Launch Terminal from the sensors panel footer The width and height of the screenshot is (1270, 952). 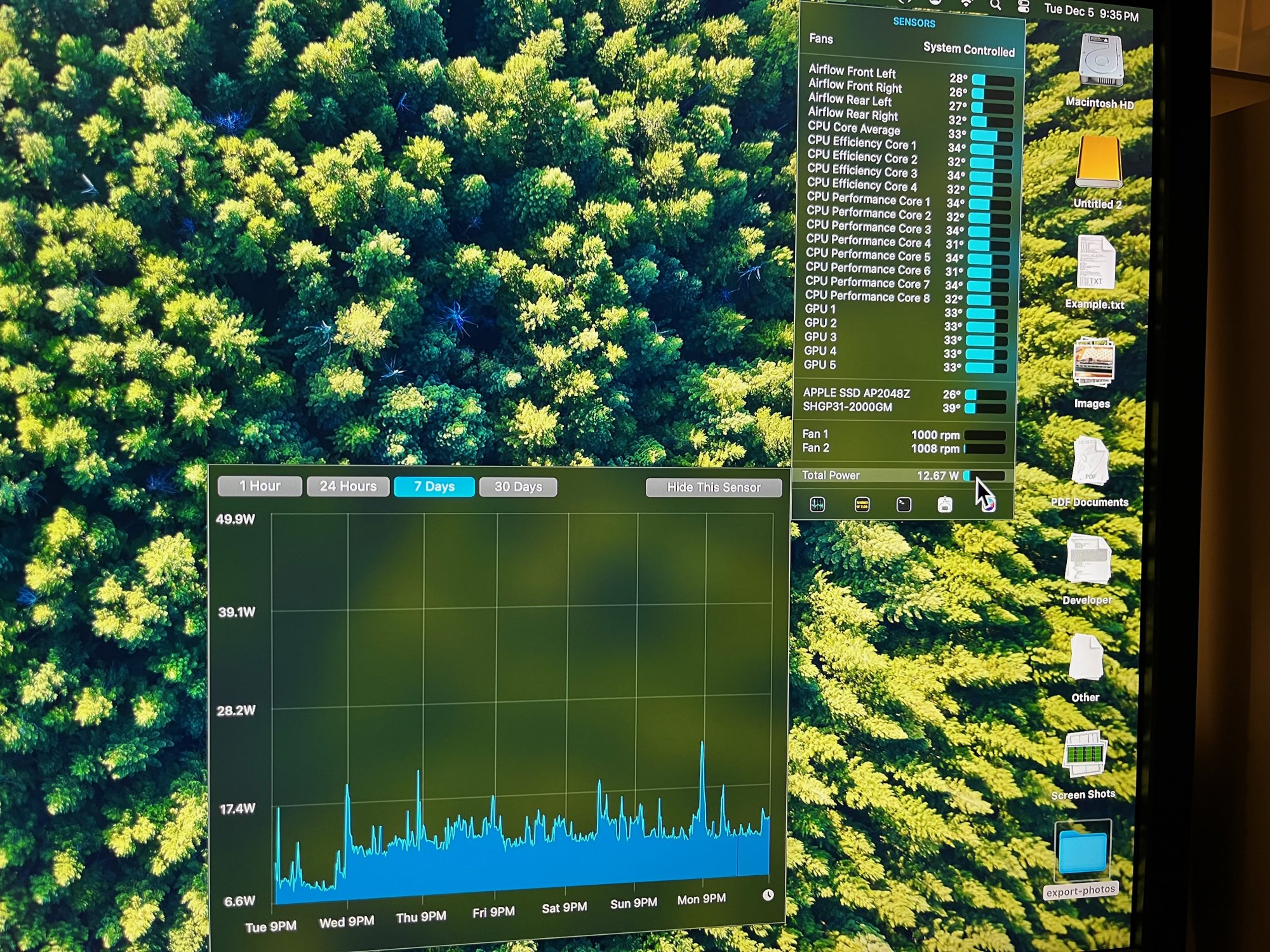[x=904, y=505]
